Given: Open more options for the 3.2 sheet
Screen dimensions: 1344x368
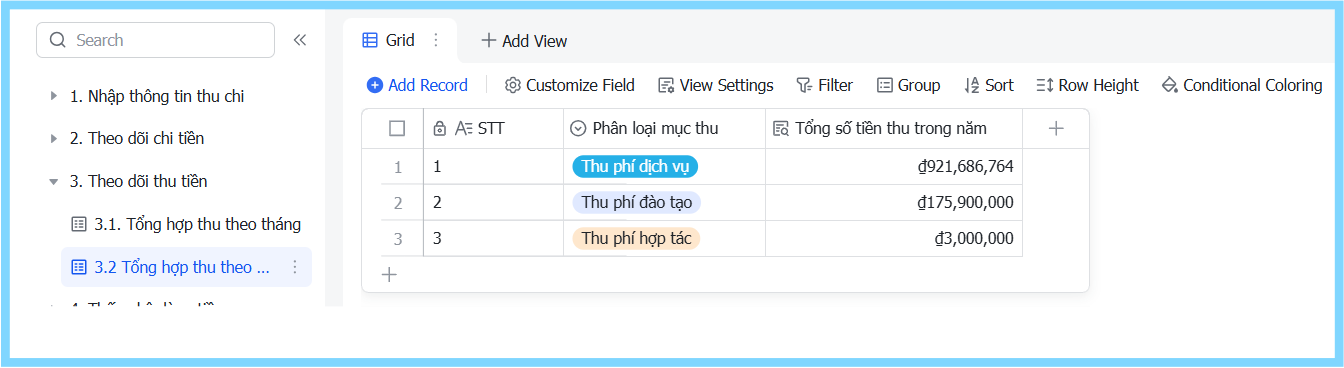Looking at the screenshot, I should click(x=295, y=267).
